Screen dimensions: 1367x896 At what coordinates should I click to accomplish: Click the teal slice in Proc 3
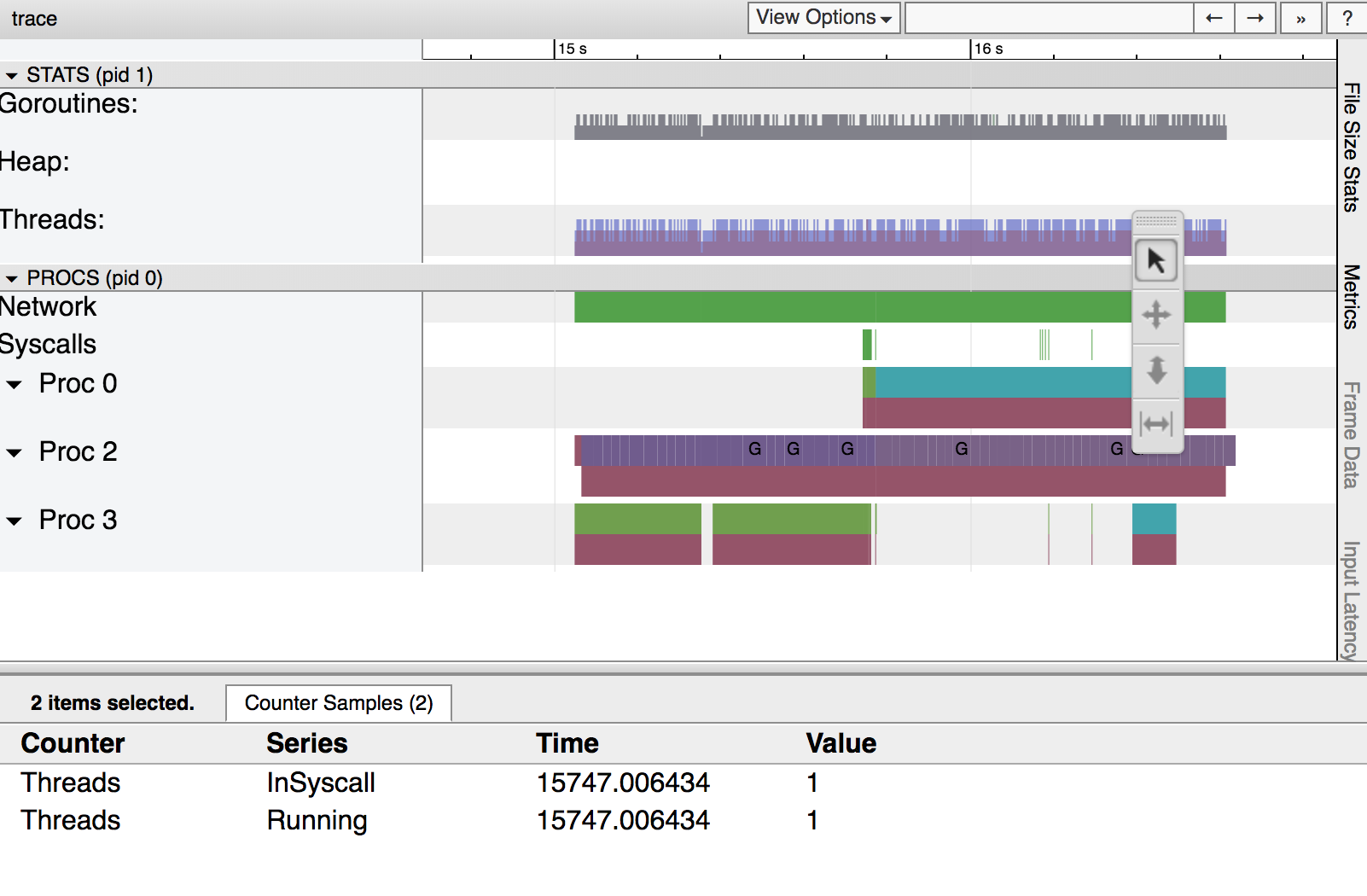(x=1154, y=519)
